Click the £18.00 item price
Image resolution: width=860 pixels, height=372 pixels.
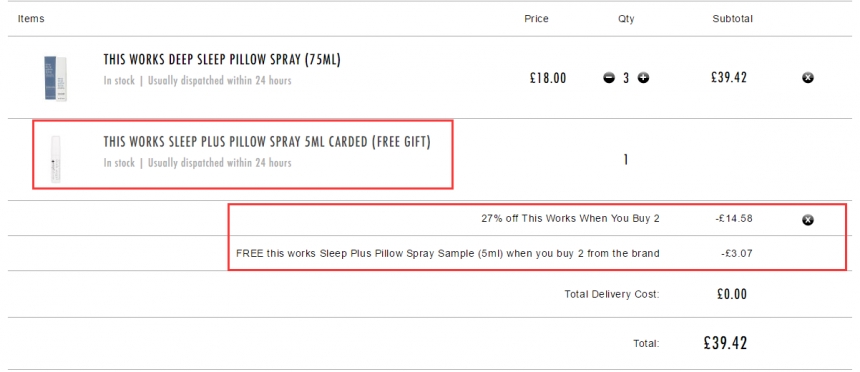(548, 78)
